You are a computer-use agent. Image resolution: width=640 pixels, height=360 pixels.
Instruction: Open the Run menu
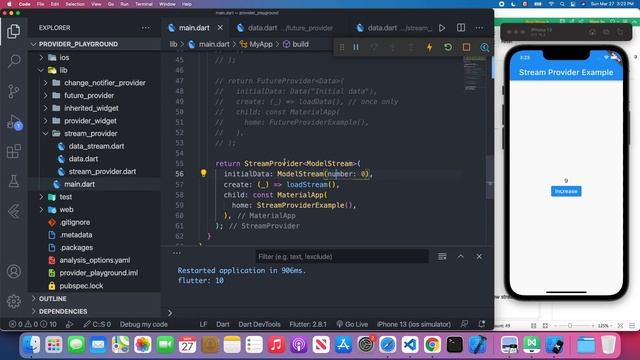[124, 4]
